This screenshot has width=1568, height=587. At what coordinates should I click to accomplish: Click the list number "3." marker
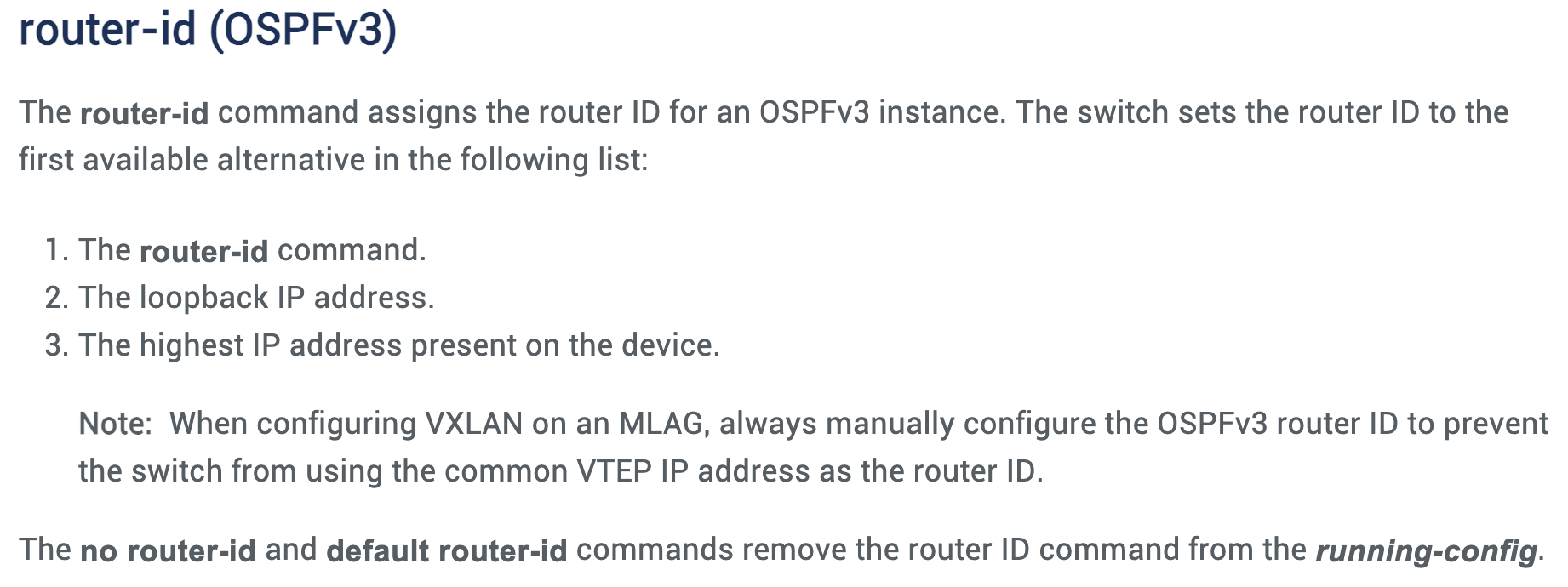point(56,346)
